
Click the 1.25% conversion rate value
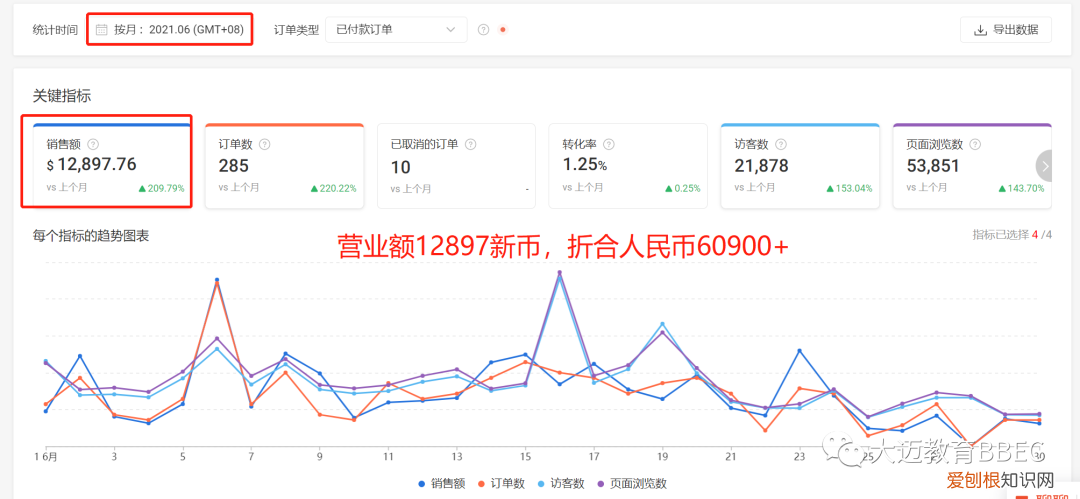pyautogui.click(x=584, y=165)
